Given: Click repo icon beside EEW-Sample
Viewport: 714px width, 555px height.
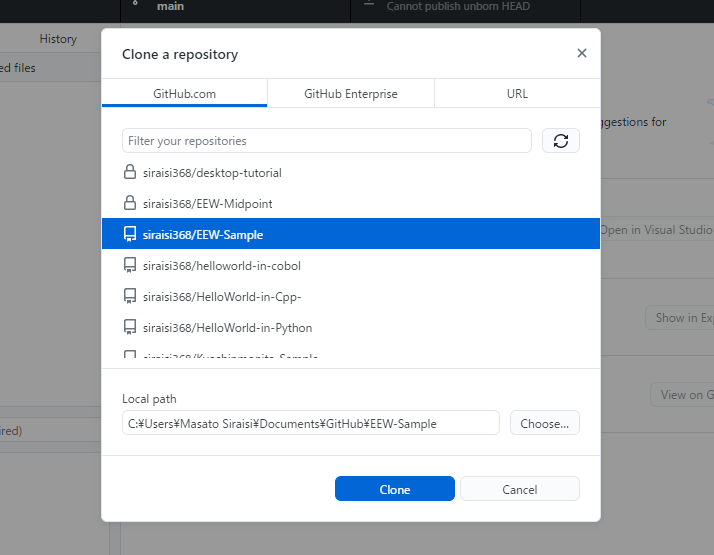Looking at the screenshot, I should point(130,234).
